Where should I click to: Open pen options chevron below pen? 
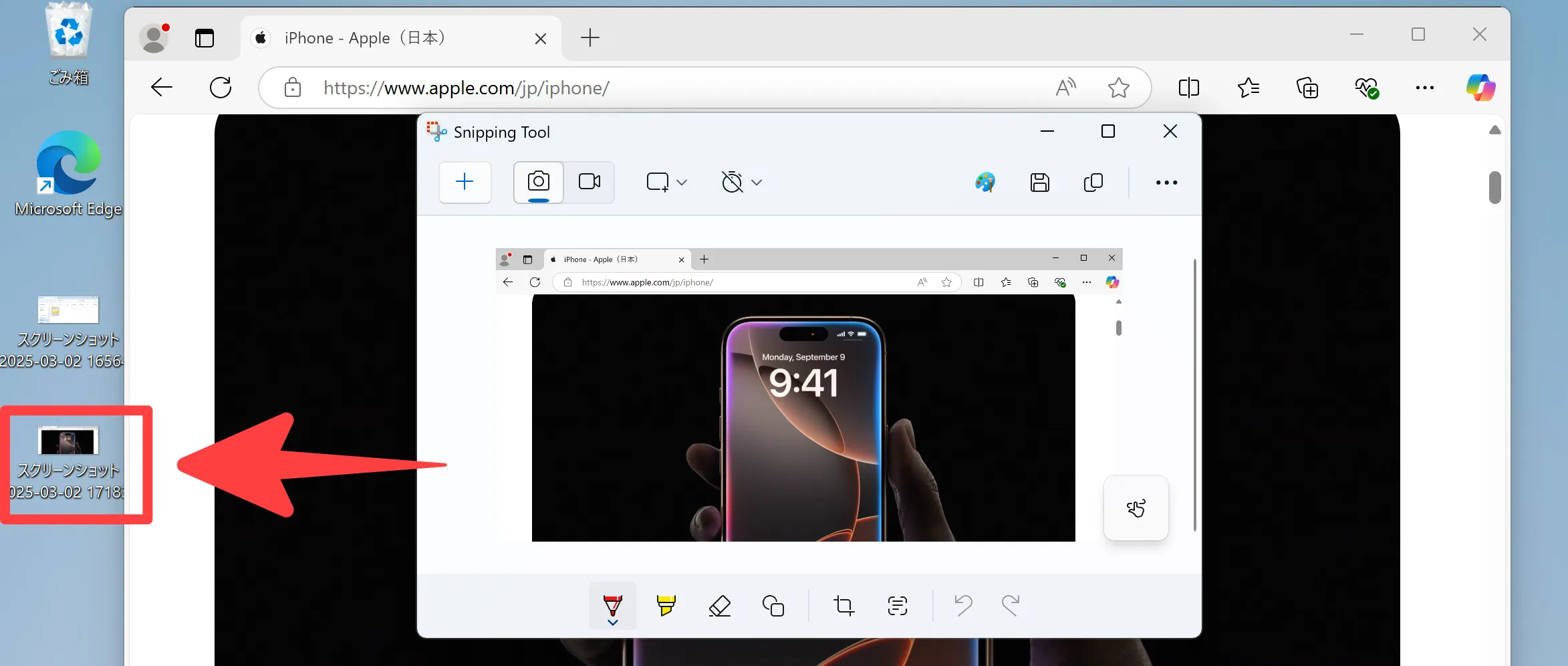pos(613,623)
